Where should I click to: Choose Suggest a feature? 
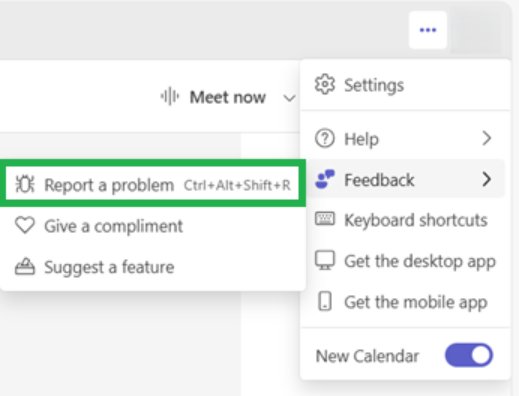153,267
